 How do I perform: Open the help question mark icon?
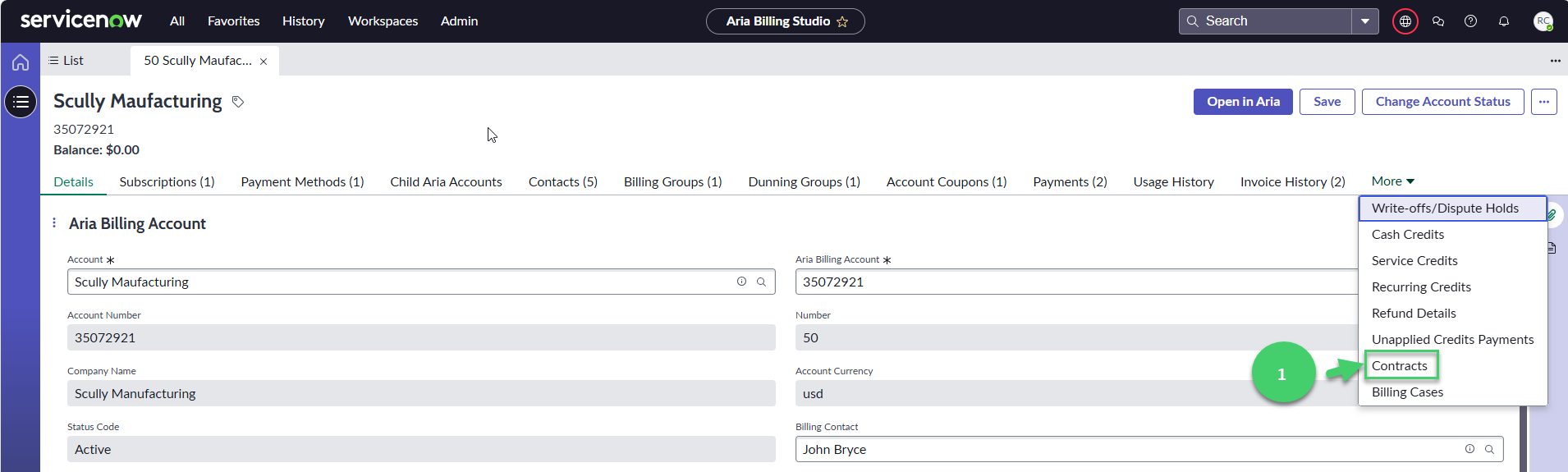click(1471, 21)
